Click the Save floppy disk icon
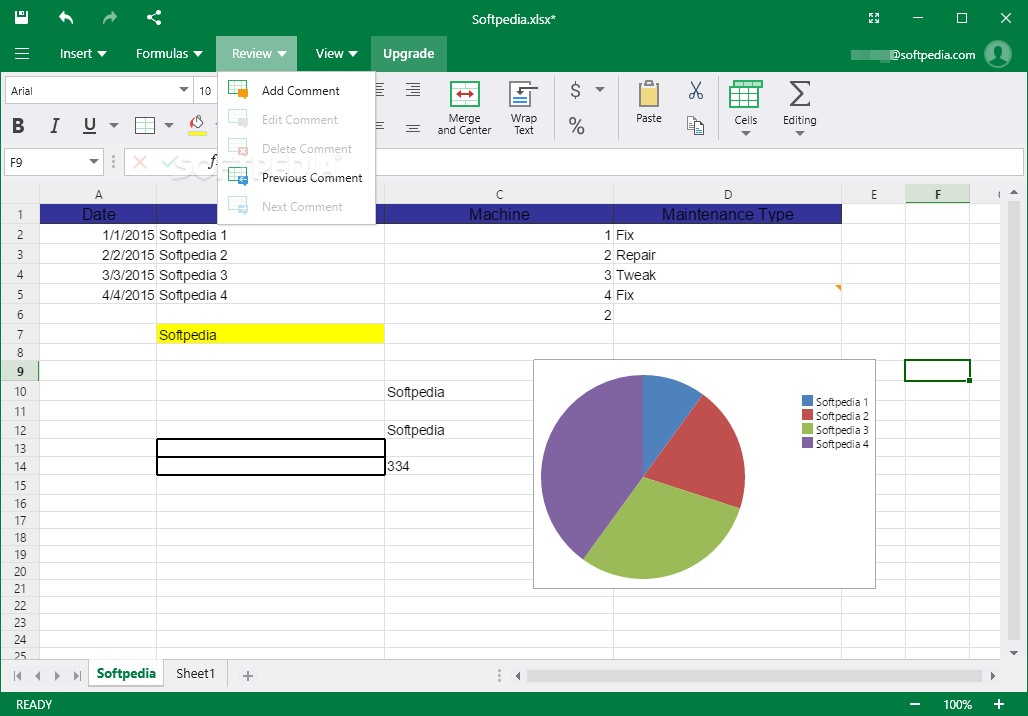This screenshot has height=716, width=1028. pyautogui.click(x=22, y=18)
